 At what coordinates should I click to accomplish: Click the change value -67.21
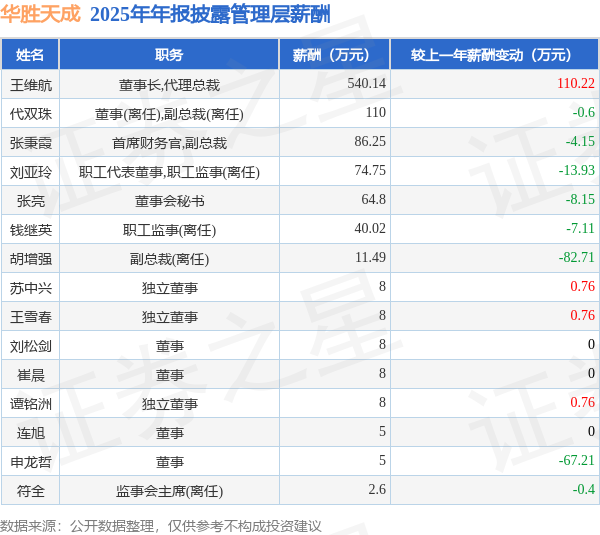[x=577, y=462]
